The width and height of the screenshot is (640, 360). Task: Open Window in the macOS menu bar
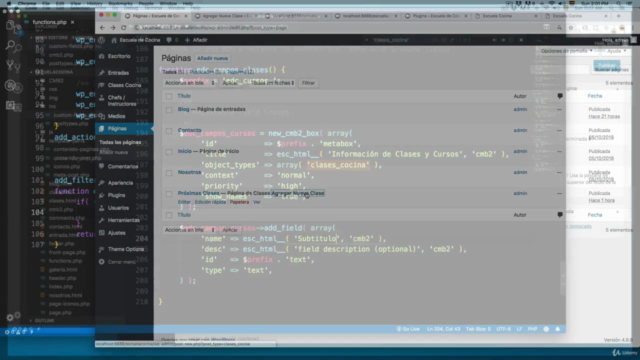(168, 3)
